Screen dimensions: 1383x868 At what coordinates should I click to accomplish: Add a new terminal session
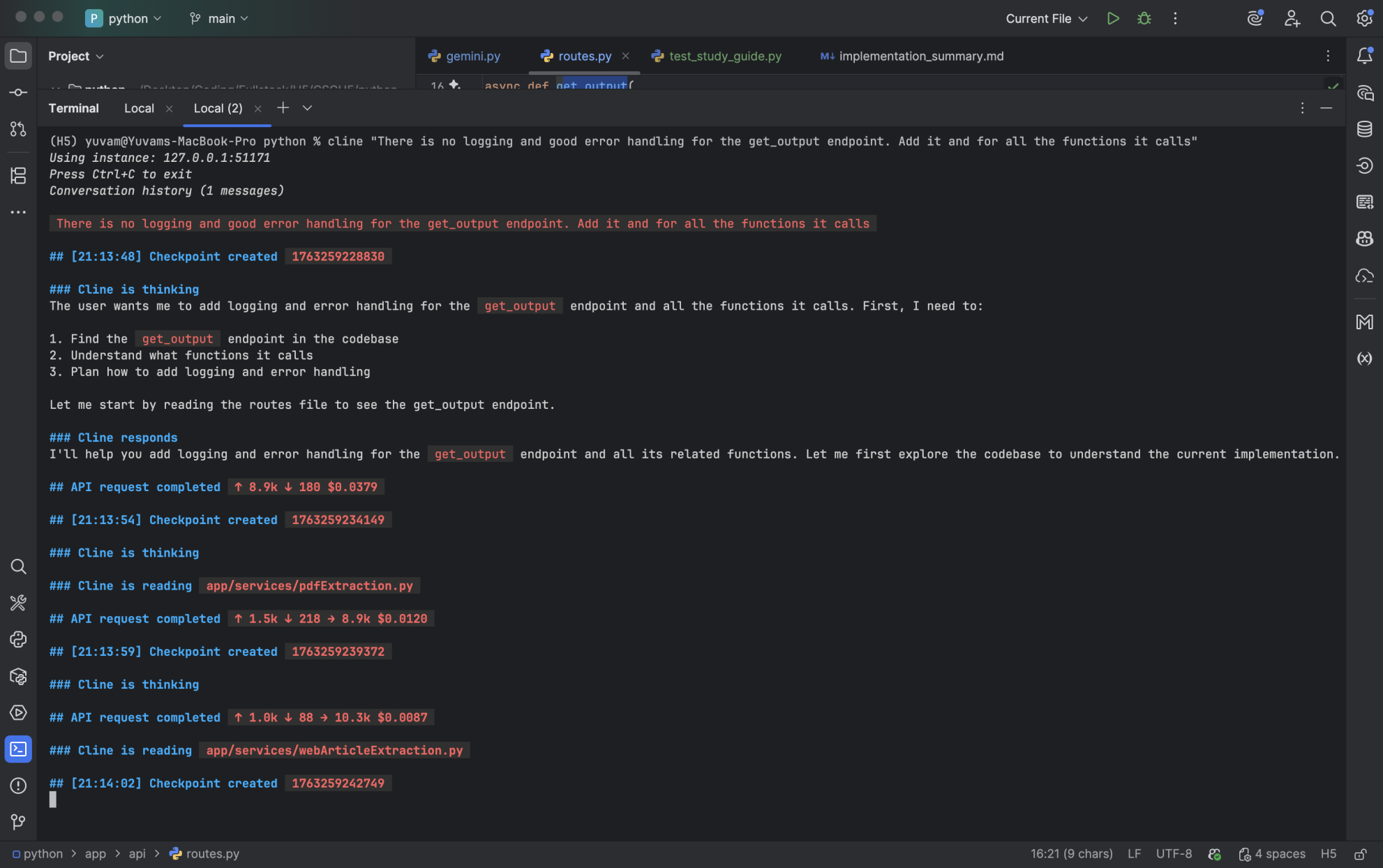click(283, 107)
